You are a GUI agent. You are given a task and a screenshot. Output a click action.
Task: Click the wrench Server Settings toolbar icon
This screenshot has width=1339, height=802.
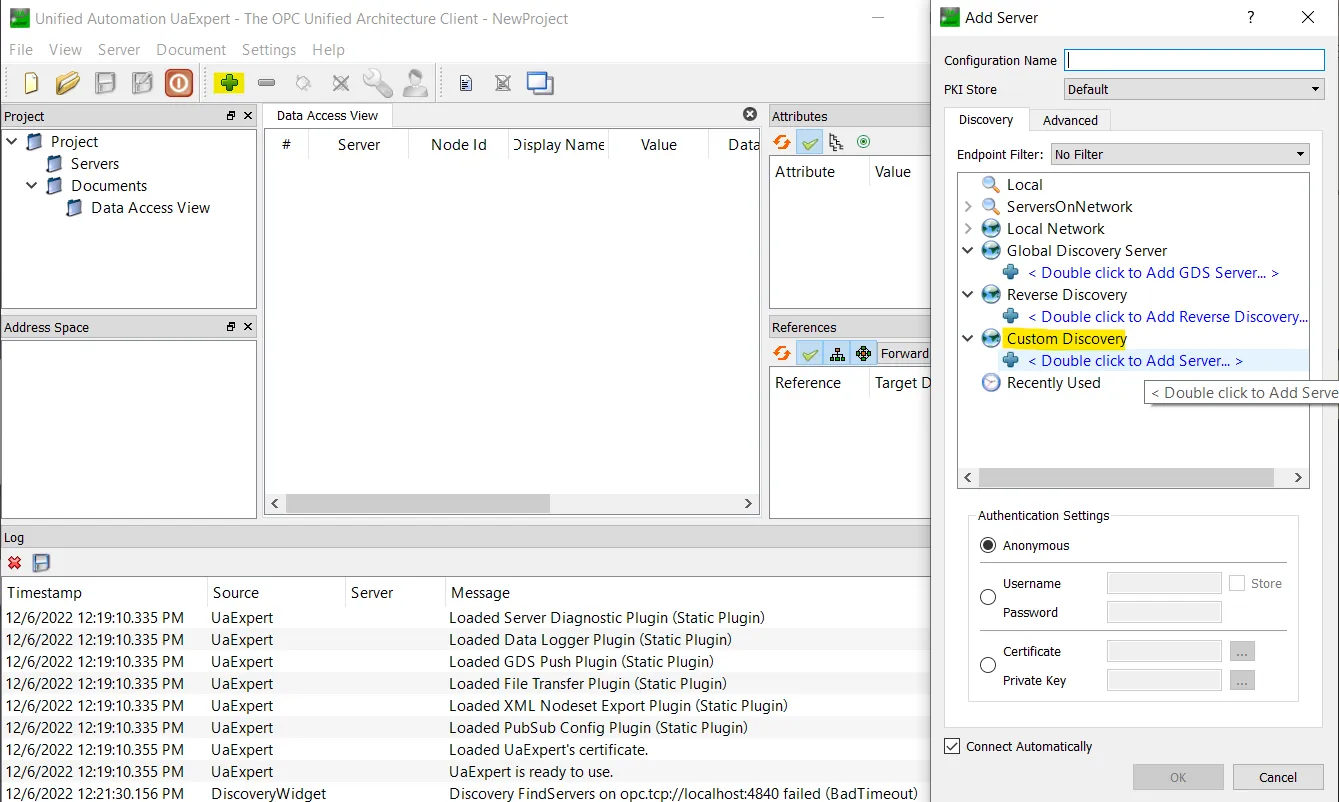tap(377, 83)
